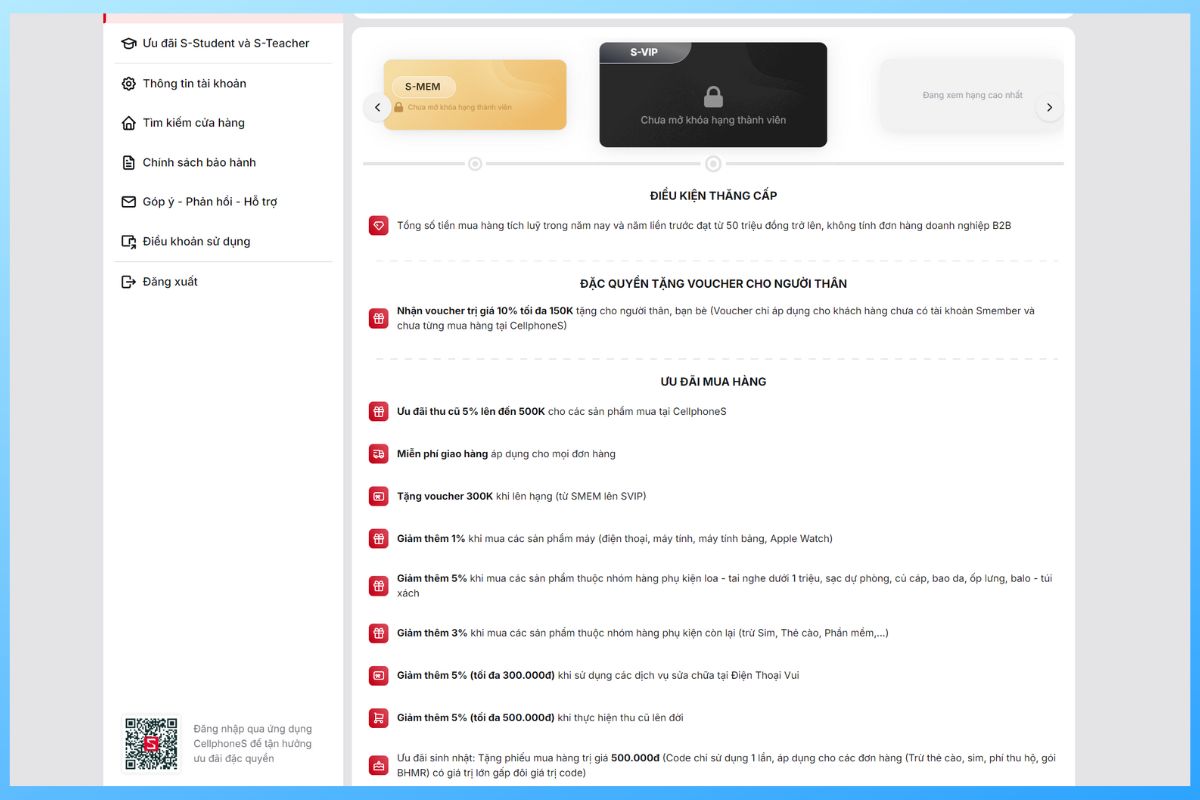Click the document icon for warranty policy
Image resolution: width=1200 pixels, height=800 pixels.
(x=129, y=162)
